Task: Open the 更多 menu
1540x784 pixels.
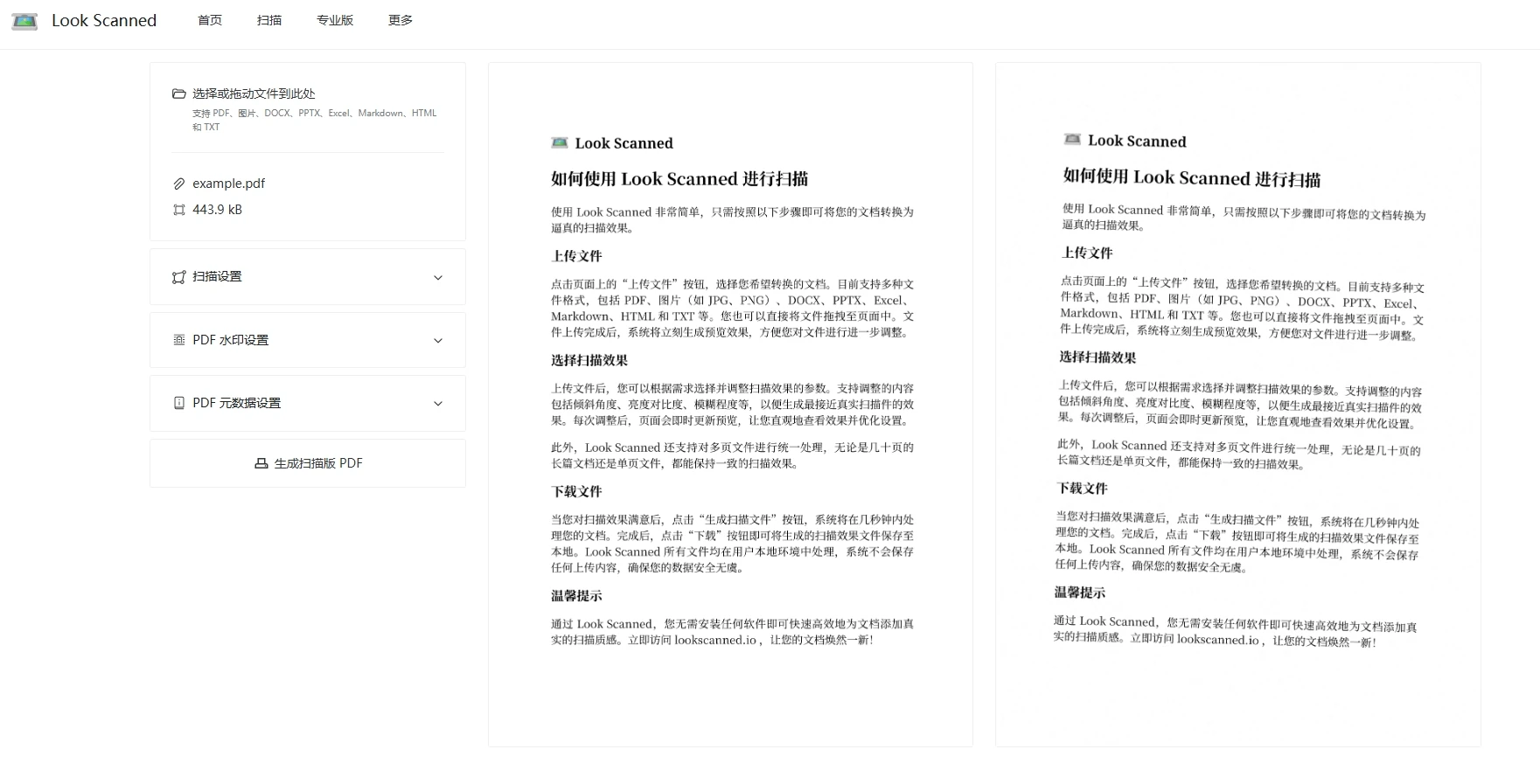Action: 401,20
